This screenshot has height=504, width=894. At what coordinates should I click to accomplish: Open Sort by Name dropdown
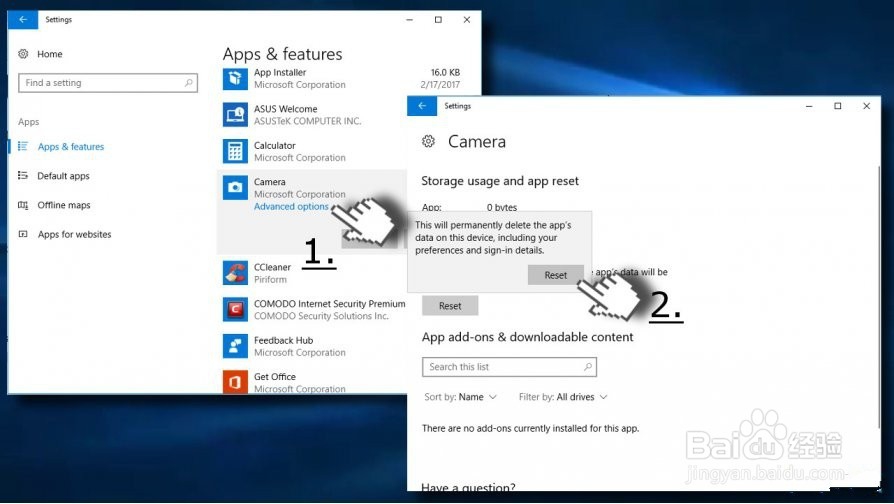click(461, 397)
